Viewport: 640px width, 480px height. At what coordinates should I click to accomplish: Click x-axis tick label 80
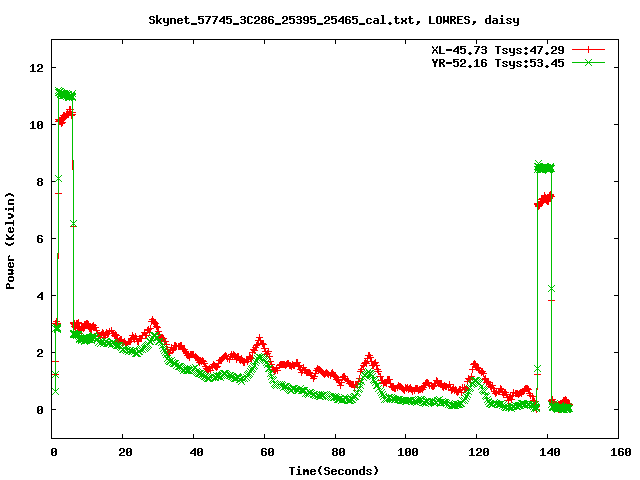[338, 452]
